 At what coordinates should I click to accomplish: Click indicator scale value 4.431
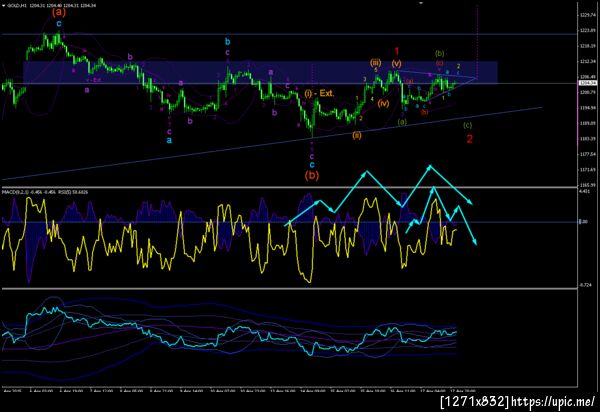585,191
